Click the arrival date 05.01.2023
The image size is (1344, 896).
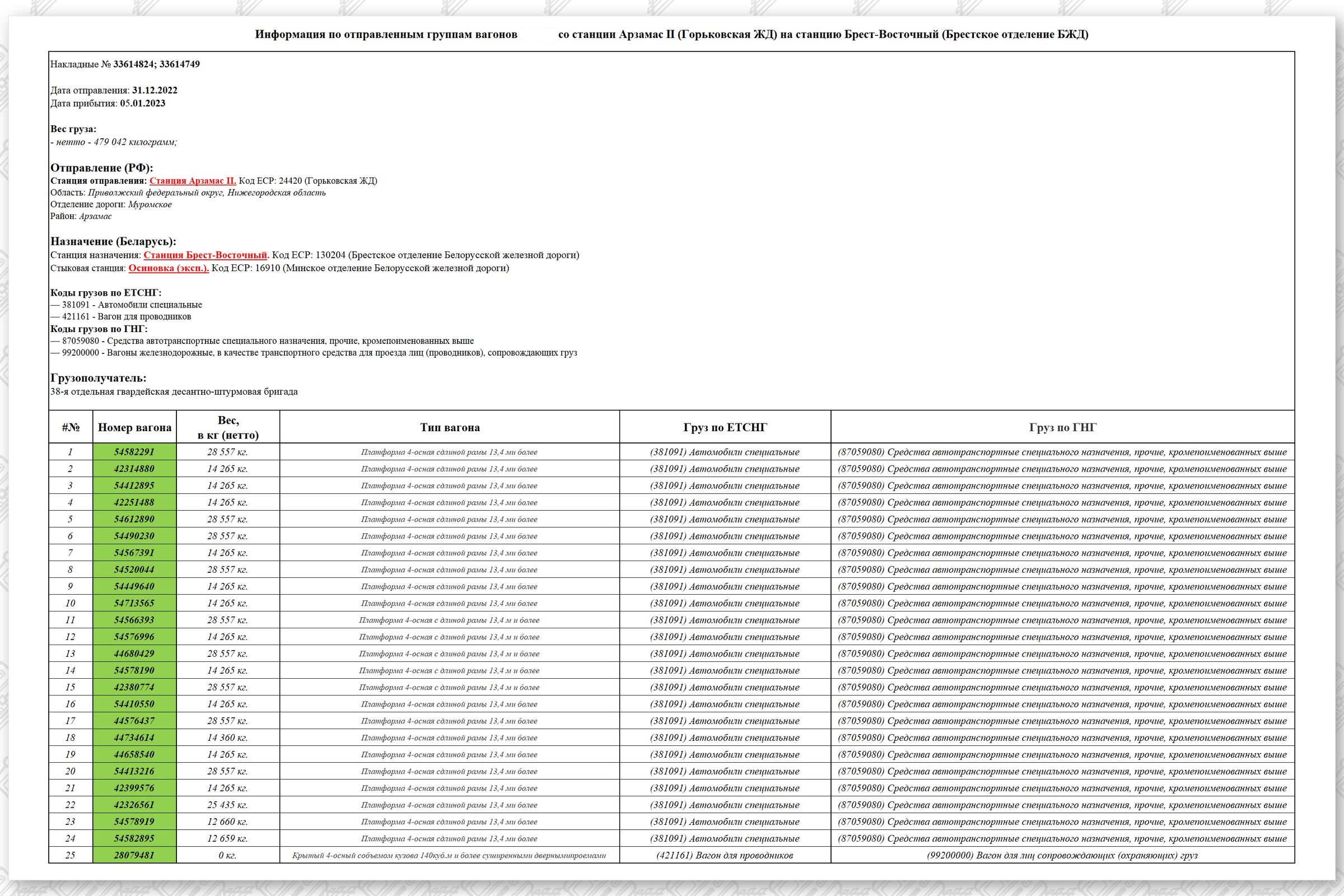142,104
